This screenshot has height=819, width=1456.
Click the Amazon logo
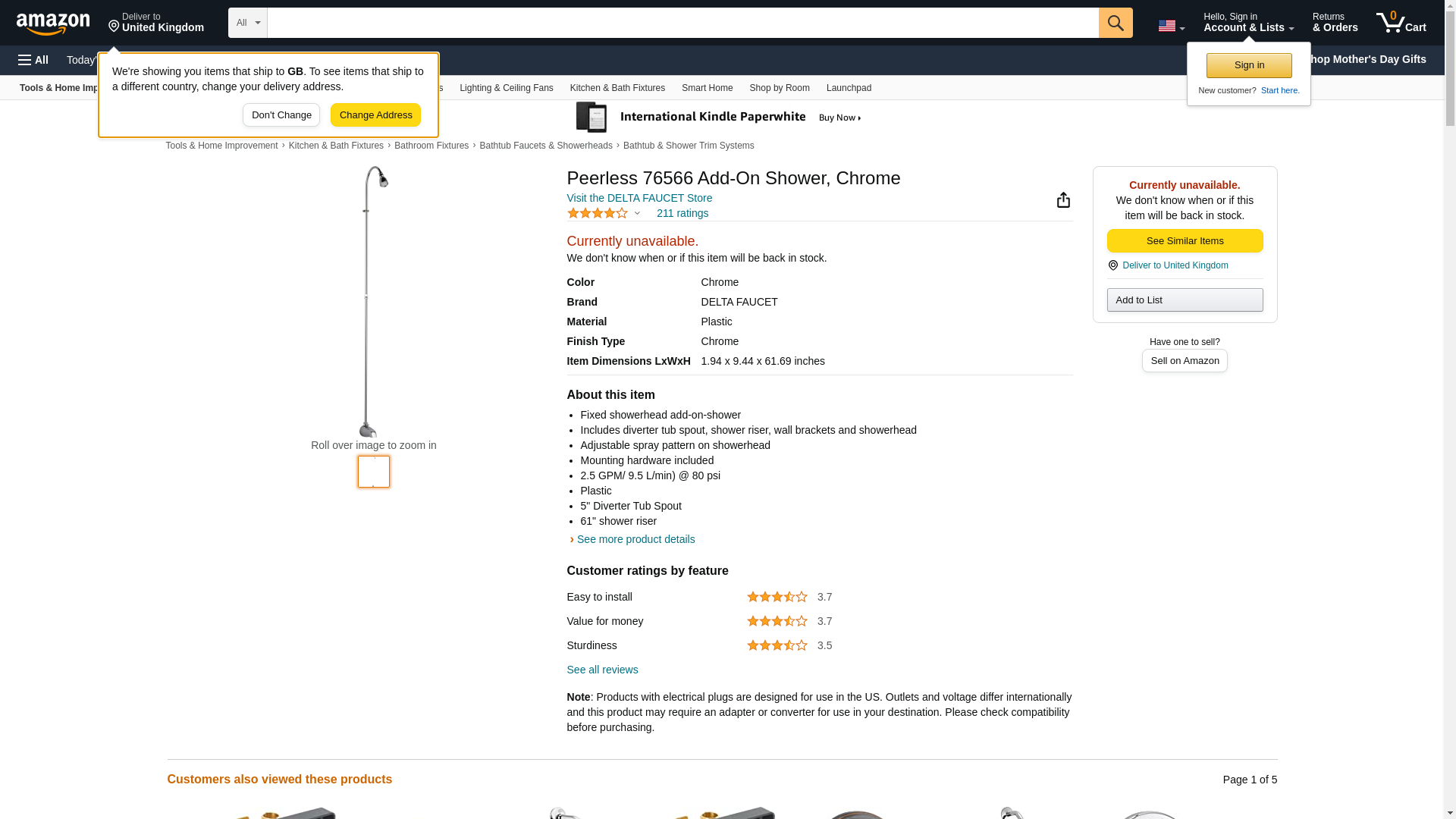(53, 24)
